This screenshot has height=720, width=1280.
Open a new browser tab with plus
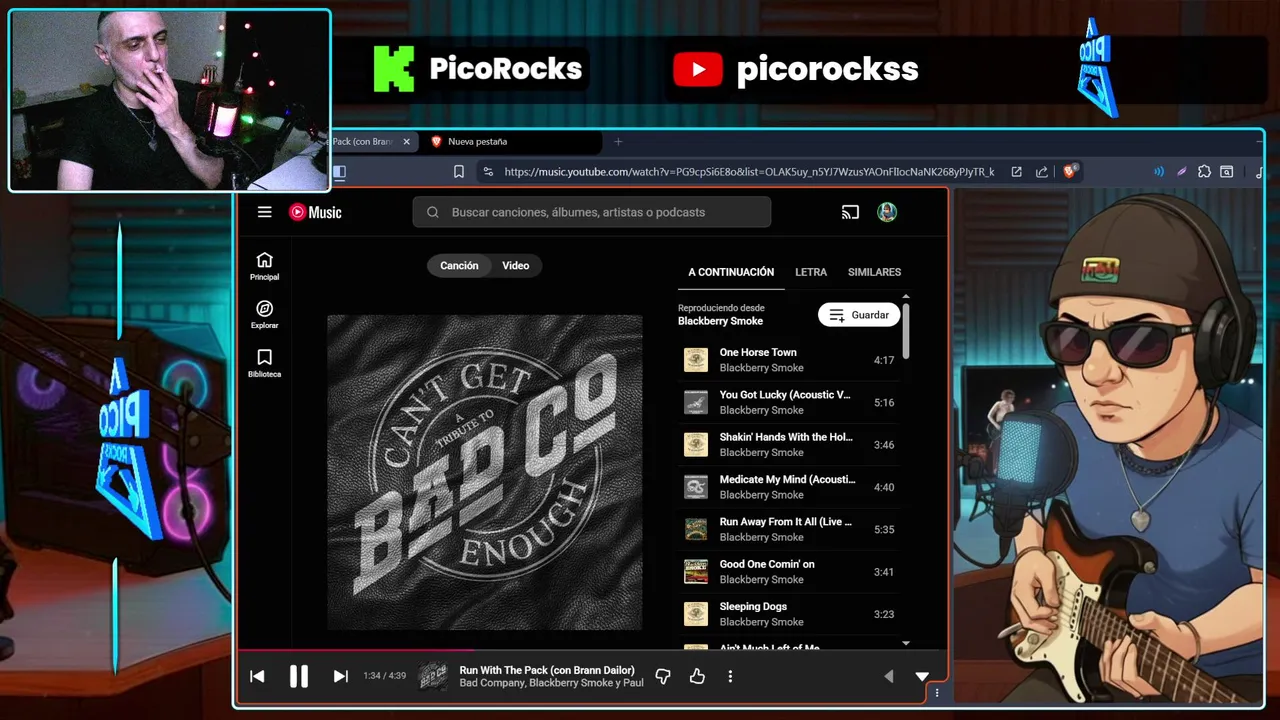[x=618, y=142]
